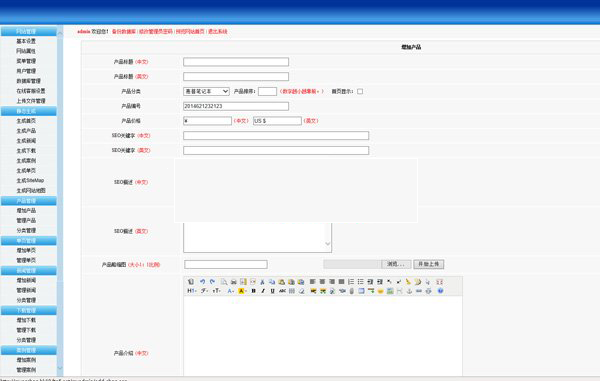Click the sidebar scrollbar down arrow
Image resolution: width=600 pixels, height=381 pixels.
60,368
